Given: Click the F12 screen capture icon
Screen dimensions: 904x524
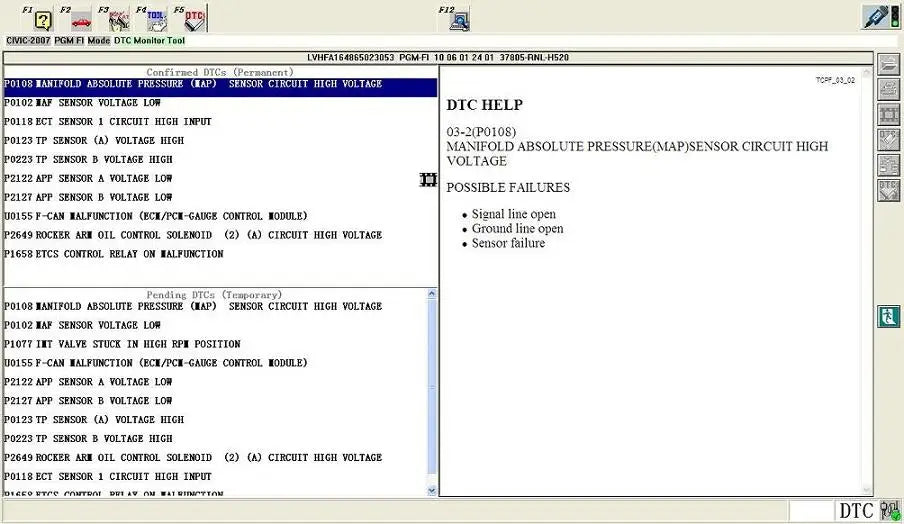Looking at the screenshot, I should coord(461,20).
